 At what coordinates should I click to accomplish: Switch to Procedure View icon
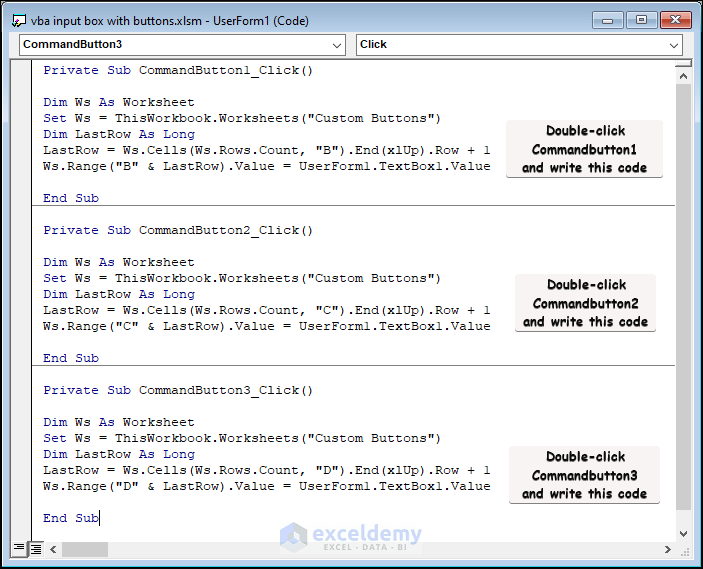(x=19, y=548)
